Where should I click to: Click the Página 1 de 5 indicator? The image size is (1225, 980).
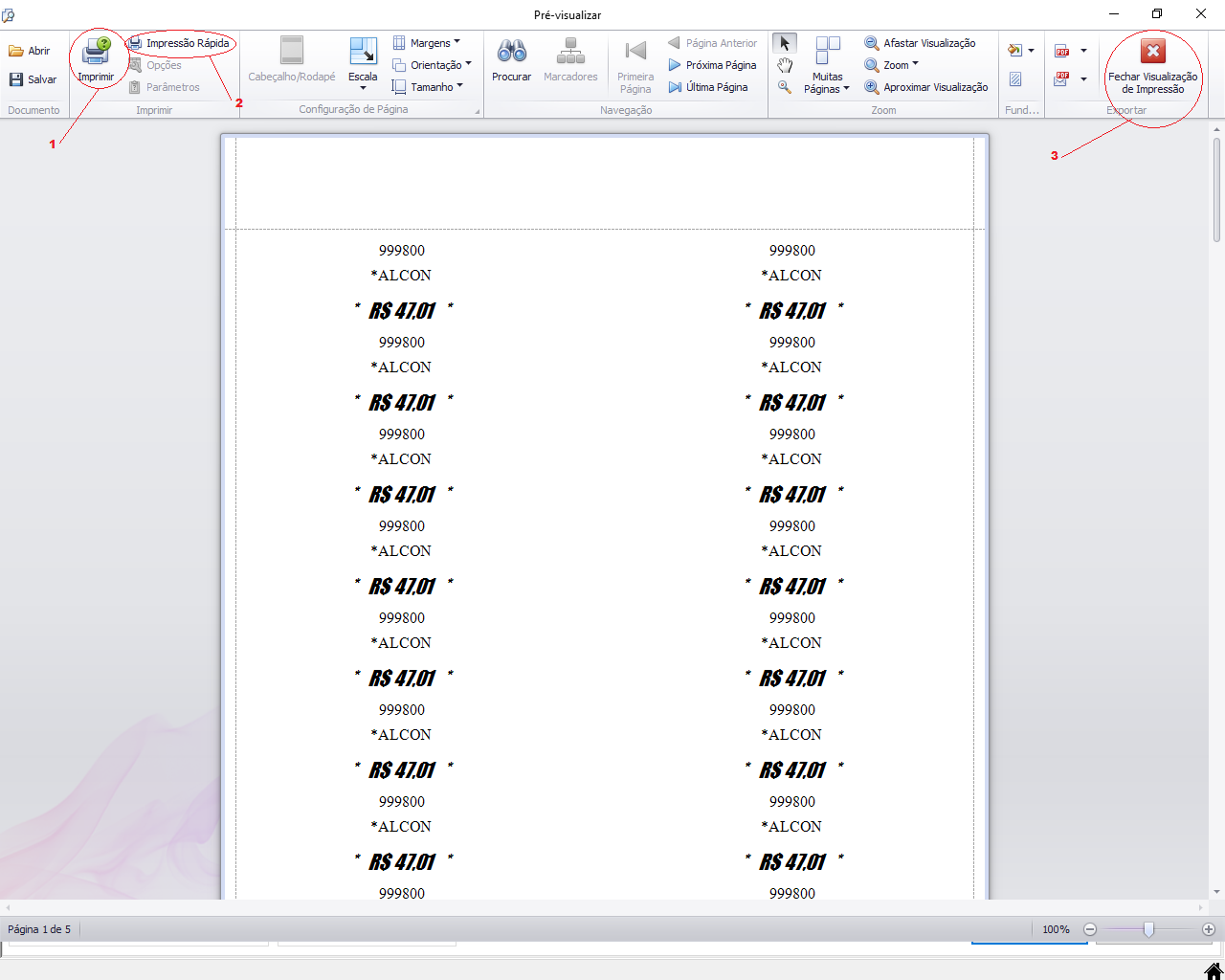(x=39, y=929)
